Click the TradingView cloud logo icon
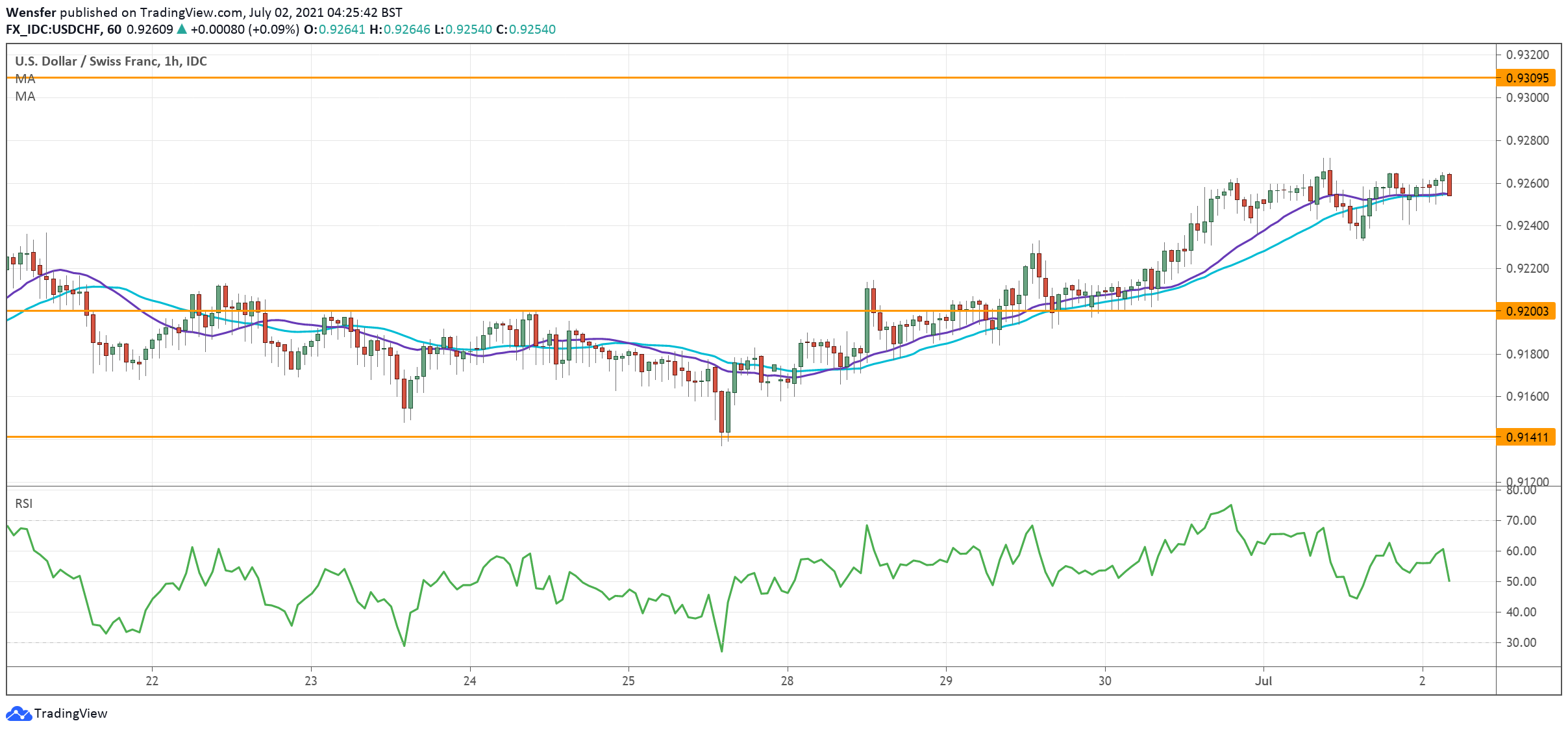The width and height of the screenshot is (1568, 732). (18, 713)
